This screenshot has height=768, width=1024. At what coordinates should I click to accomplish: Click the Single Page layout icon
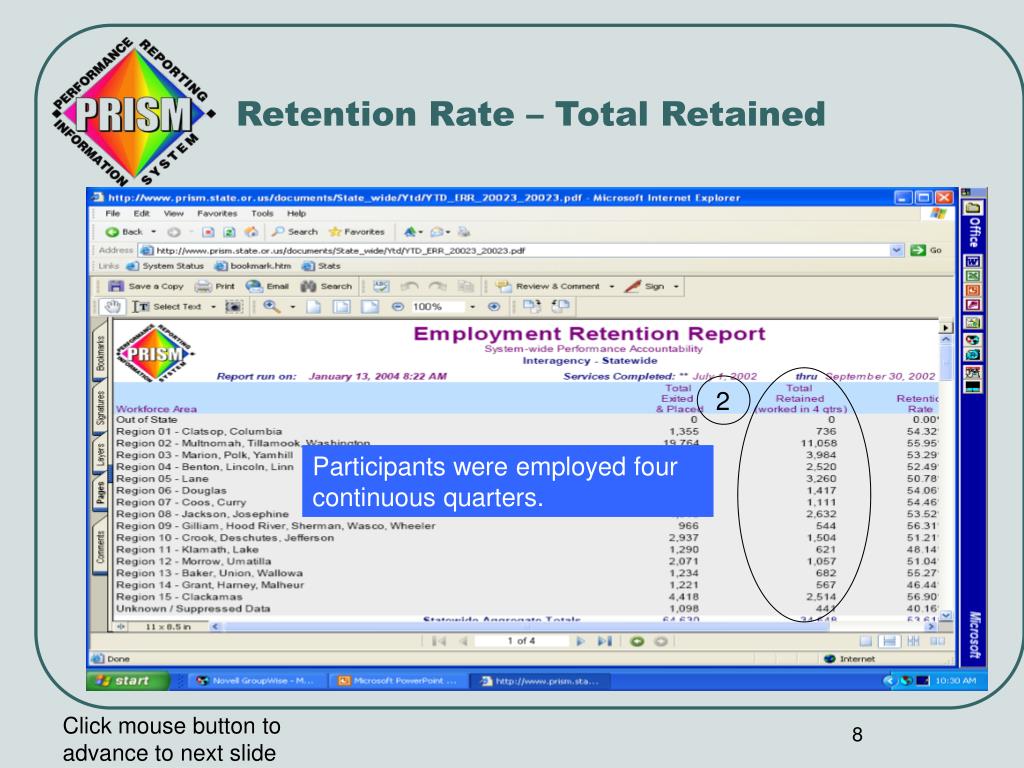click(865, 641)
